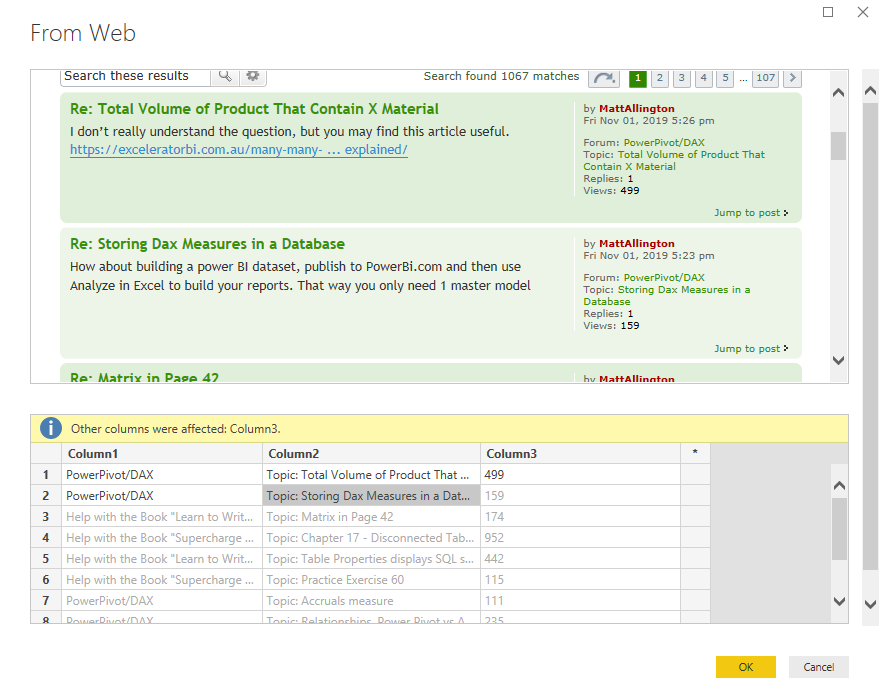Click cell Topic: Accruals measure
879x699 pixels.
pos(371,601)
